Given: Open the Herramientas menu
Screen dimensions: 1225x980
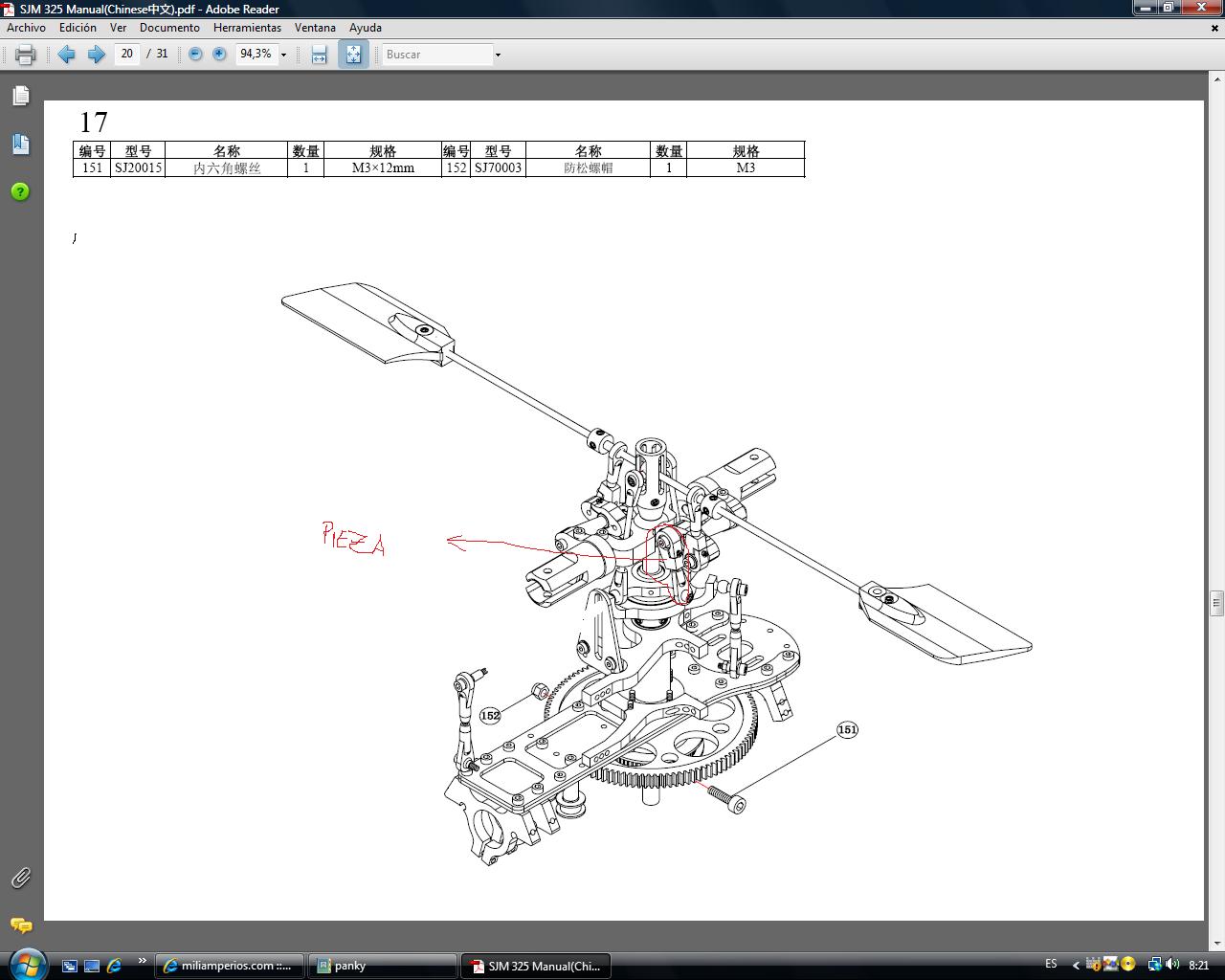Looking at the screenshot, I should (x=247, y=28).
